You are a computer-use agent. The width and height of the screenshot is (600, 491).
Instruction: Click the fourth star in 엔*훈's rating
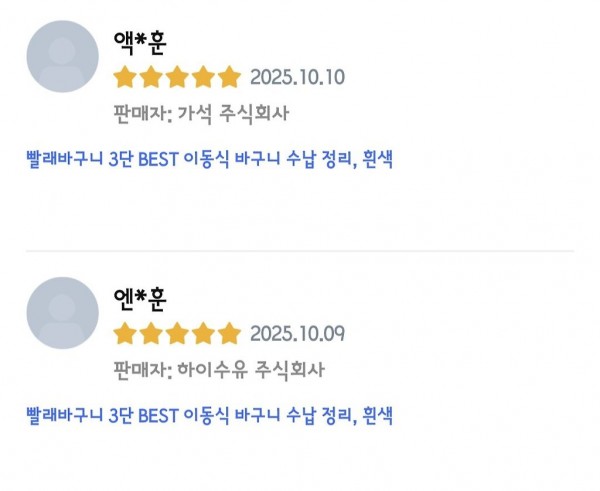(x=204, y=333)
